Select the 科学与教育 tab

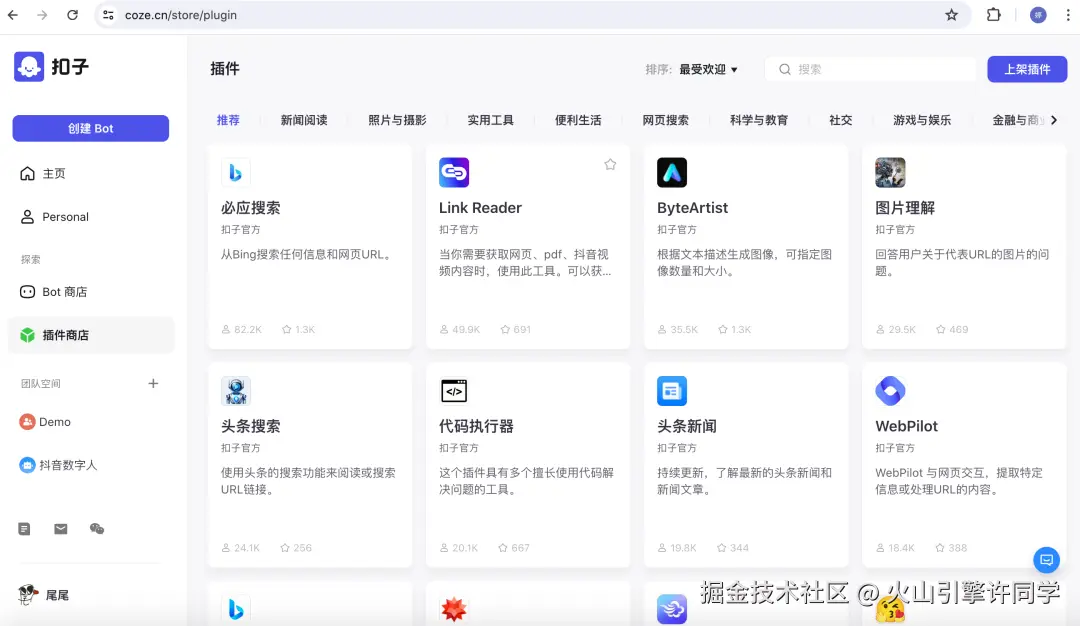pyautogui.click(x=759, y=120)
